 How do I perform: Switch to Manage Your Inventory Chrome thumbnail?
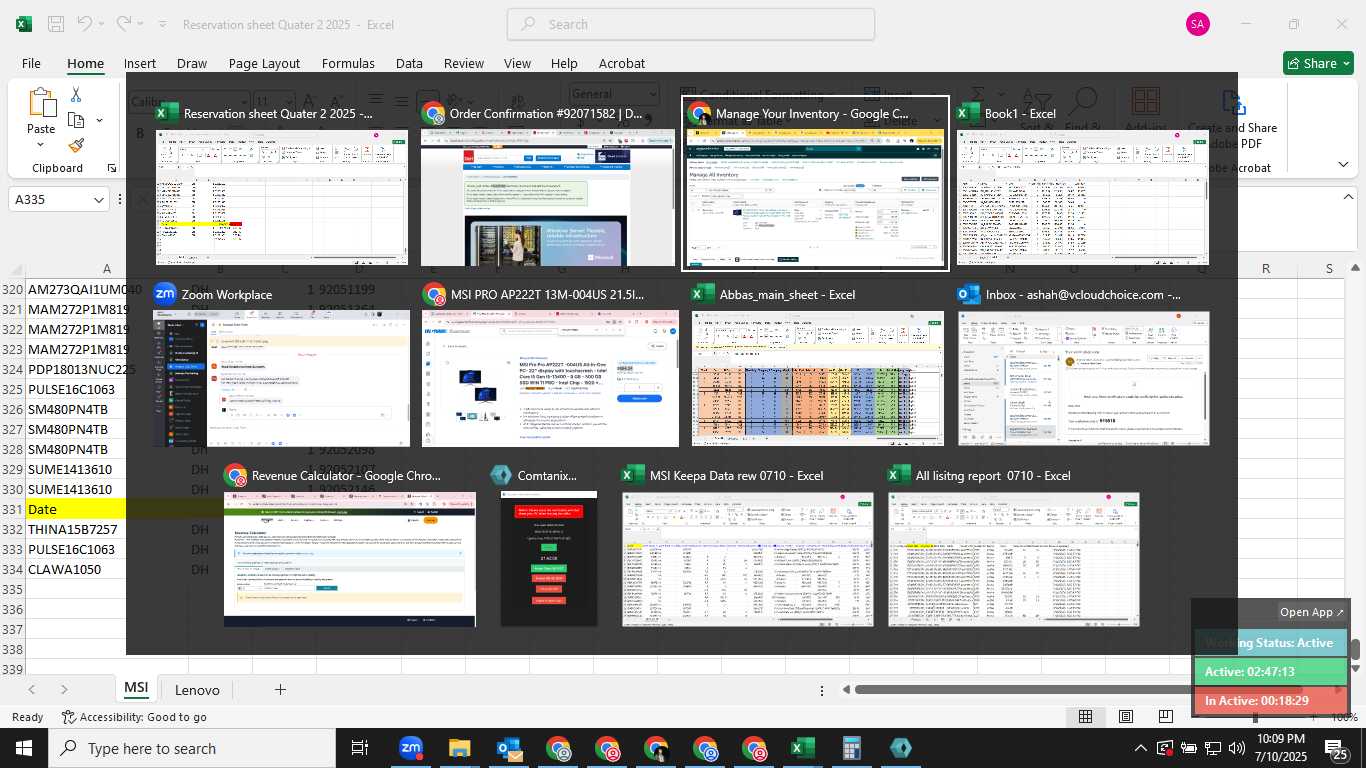[x=815, y=183]
